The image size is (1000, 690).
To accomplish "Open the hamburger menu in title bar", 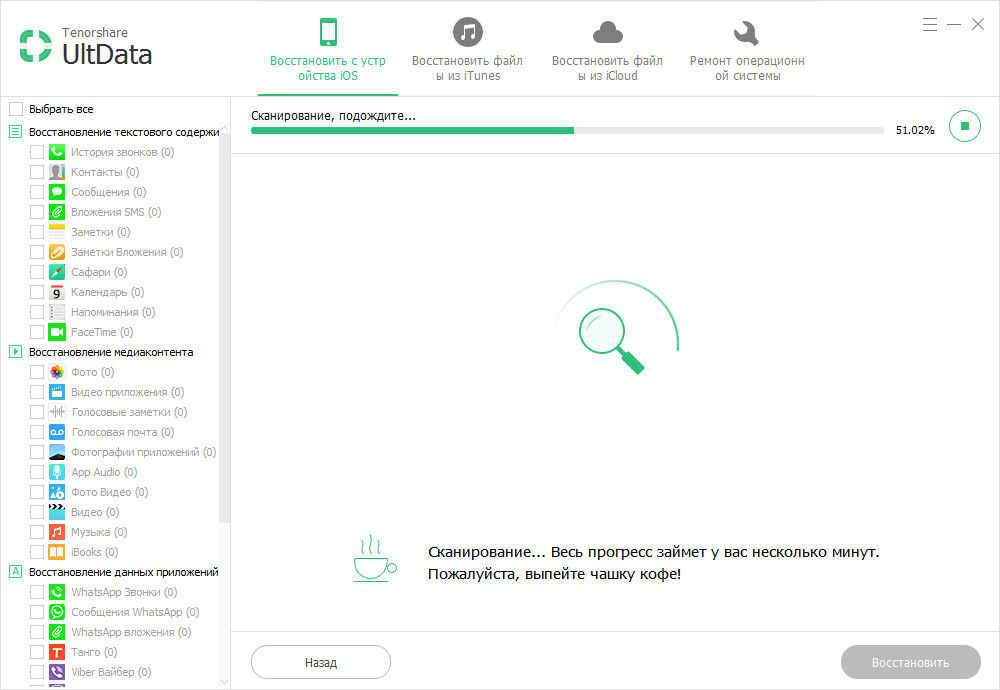I will click(x=930, y=24).
